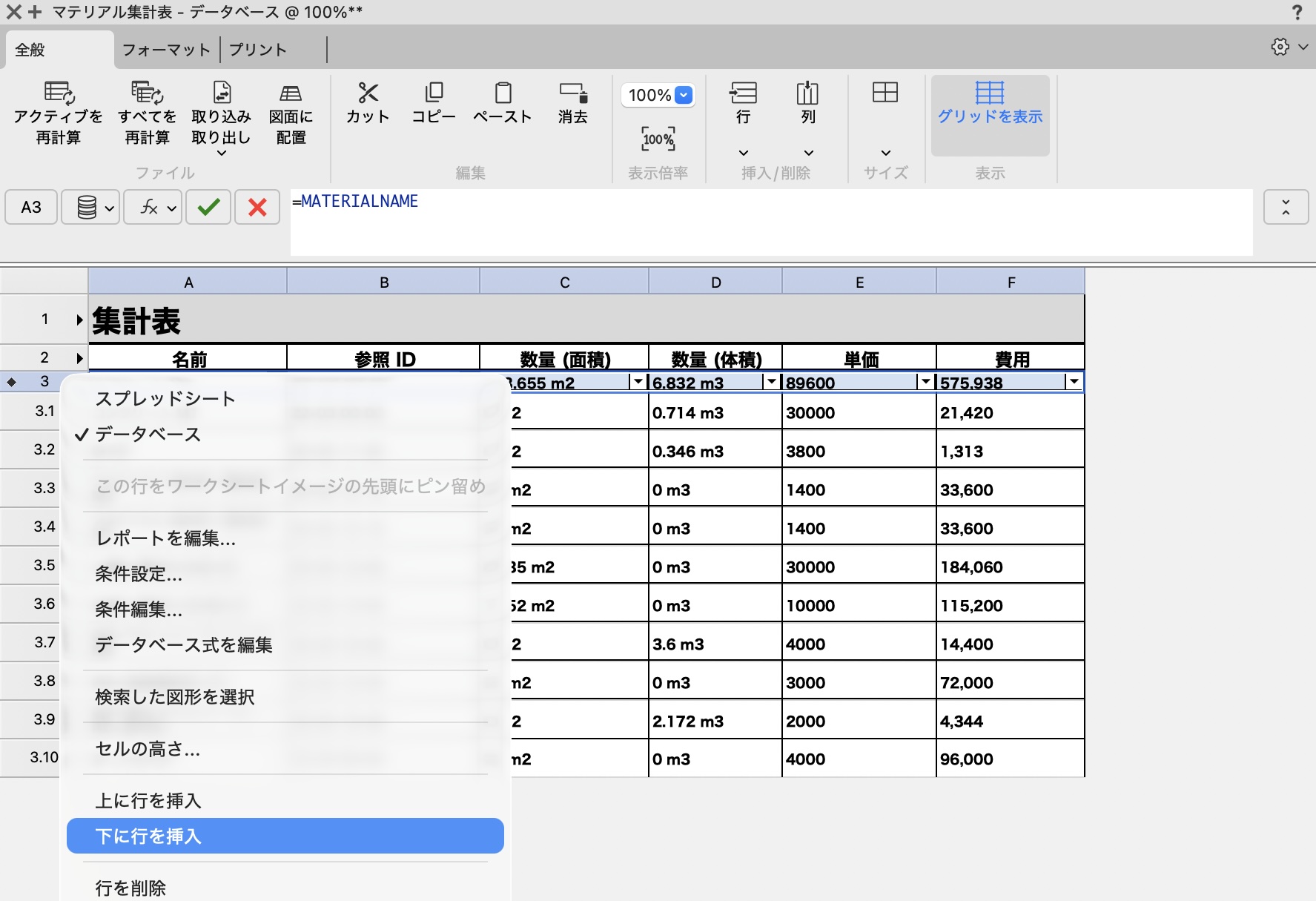Switch to the Format (フォーマット) tab
This screenshot has height=901, width=1316.
[x=166, y=50]
